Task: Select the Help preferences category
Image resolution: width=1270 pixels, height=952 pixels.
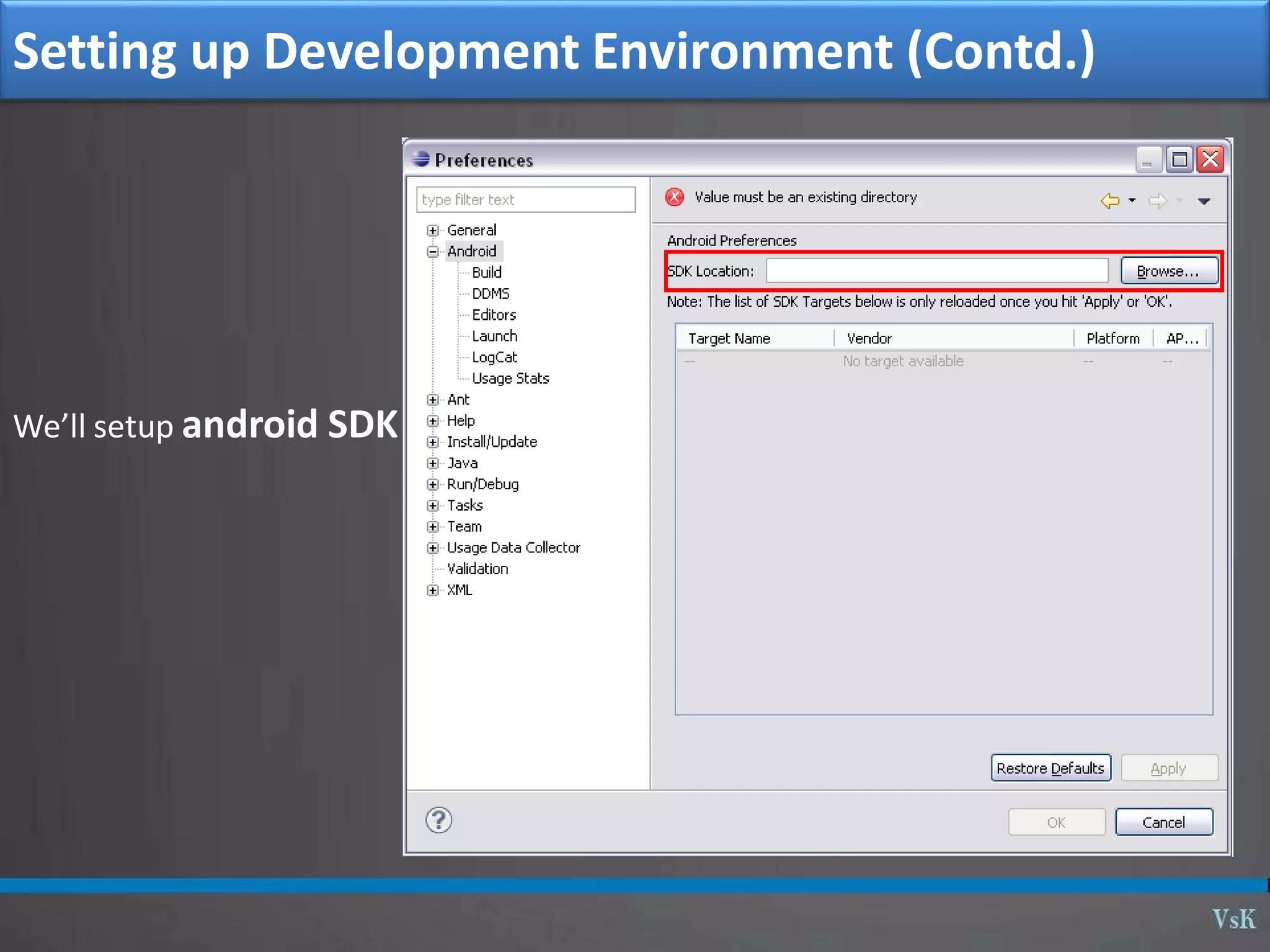Action: (461, 420)
